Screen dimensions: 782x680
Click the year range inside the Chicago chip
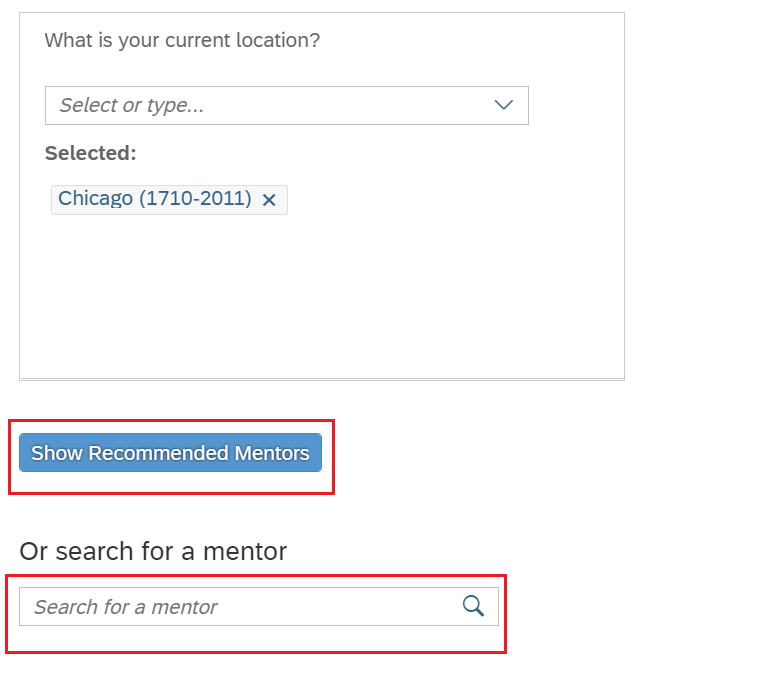(195, 199)
